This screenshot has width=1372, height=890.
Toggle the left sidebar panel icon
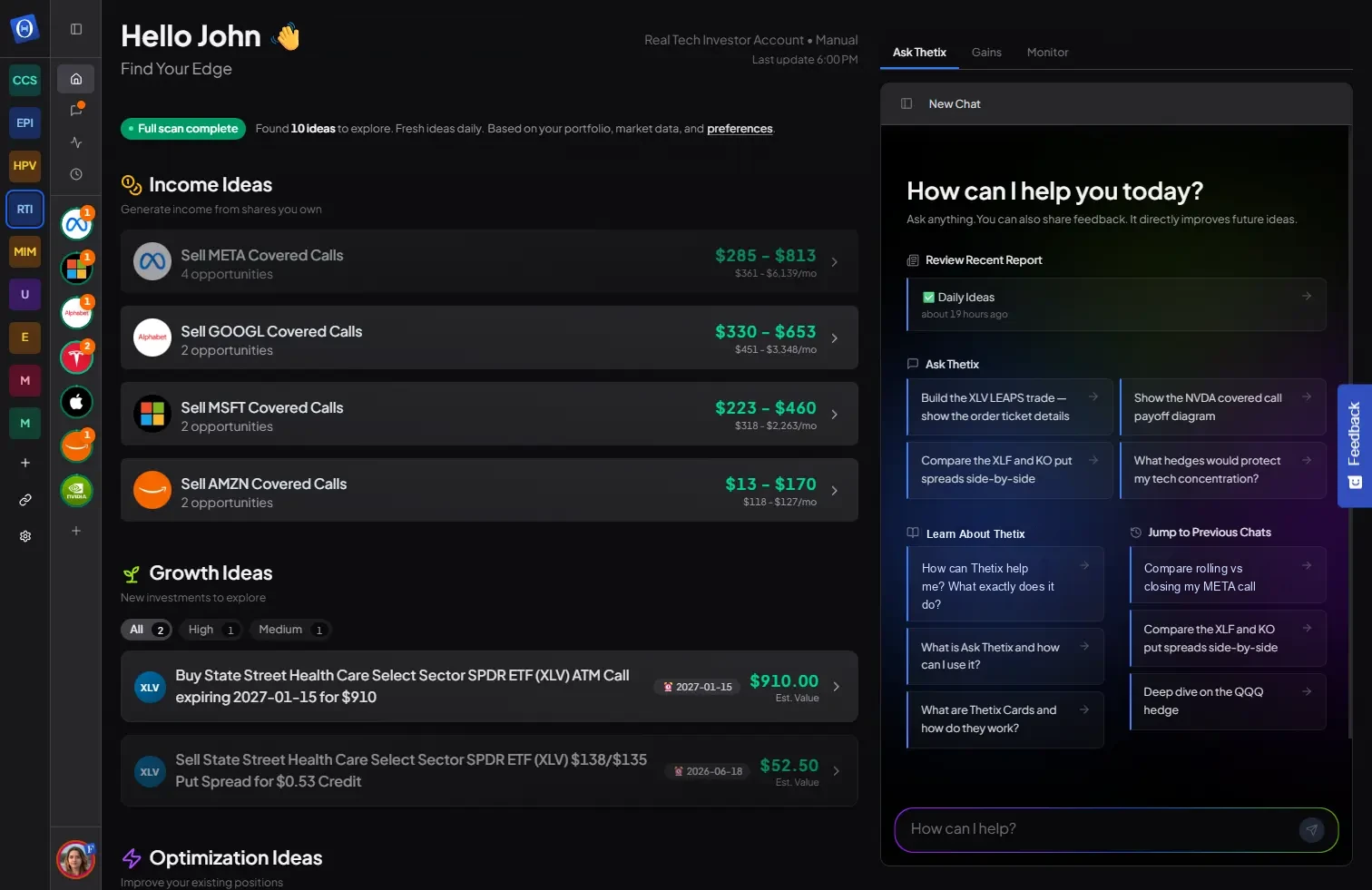click(76, 29)
